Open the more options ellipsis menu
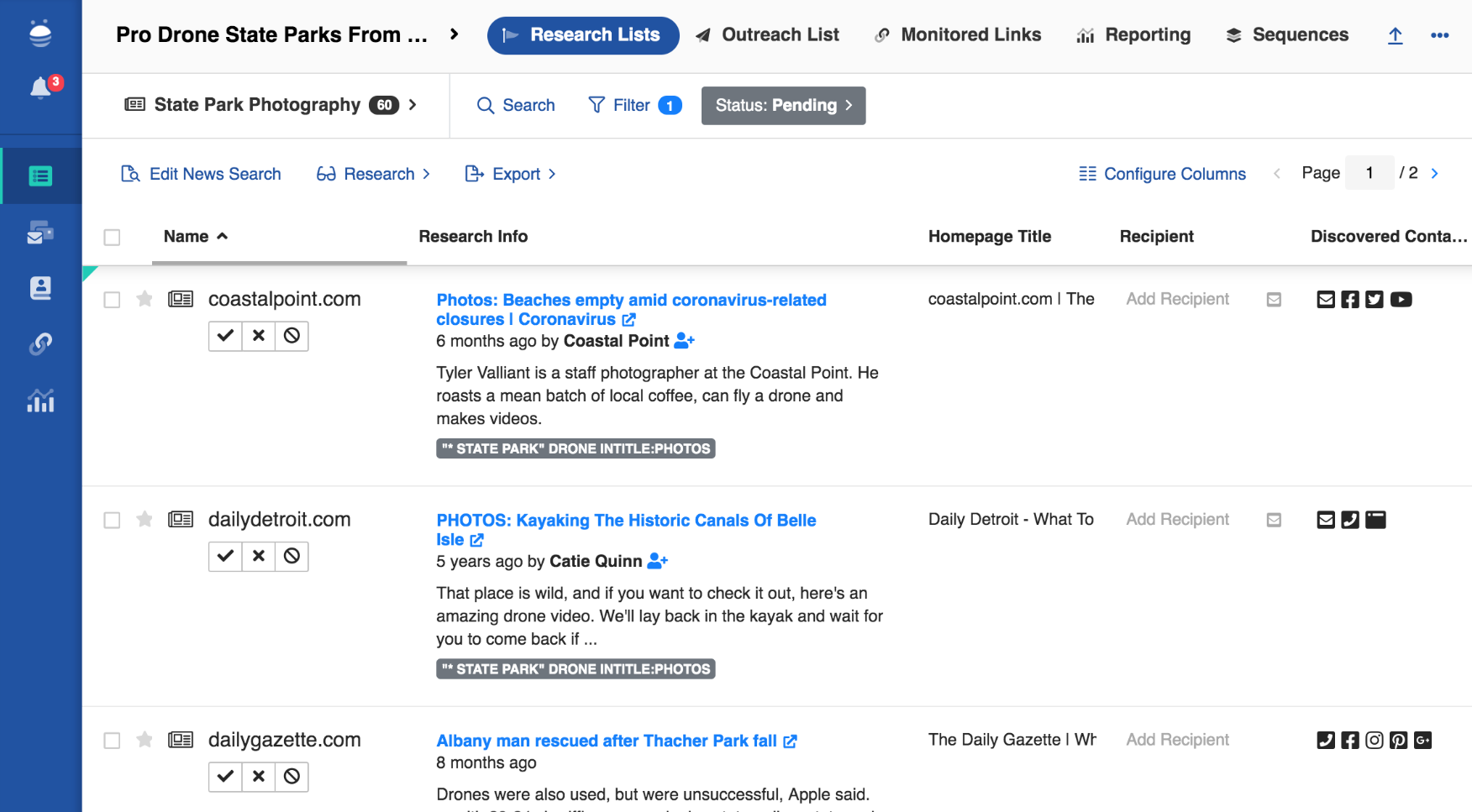The height and width of the screenshot is (812, 1472). click(x=1439, y=35)
